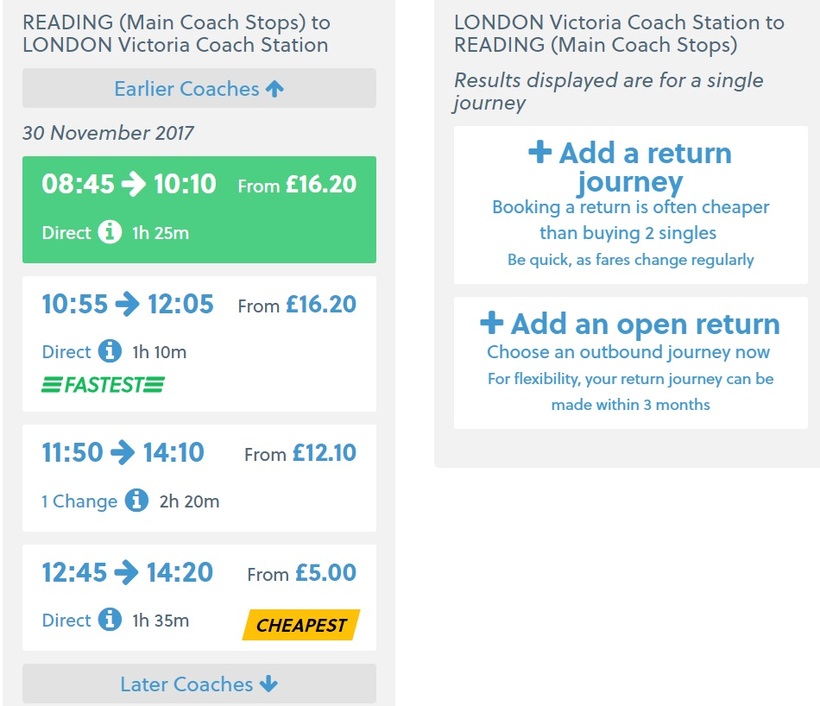The image size is (820, 706).
Task: Choose the 10:55 to 12:05 coach
Action: click(x=199, y=344)
